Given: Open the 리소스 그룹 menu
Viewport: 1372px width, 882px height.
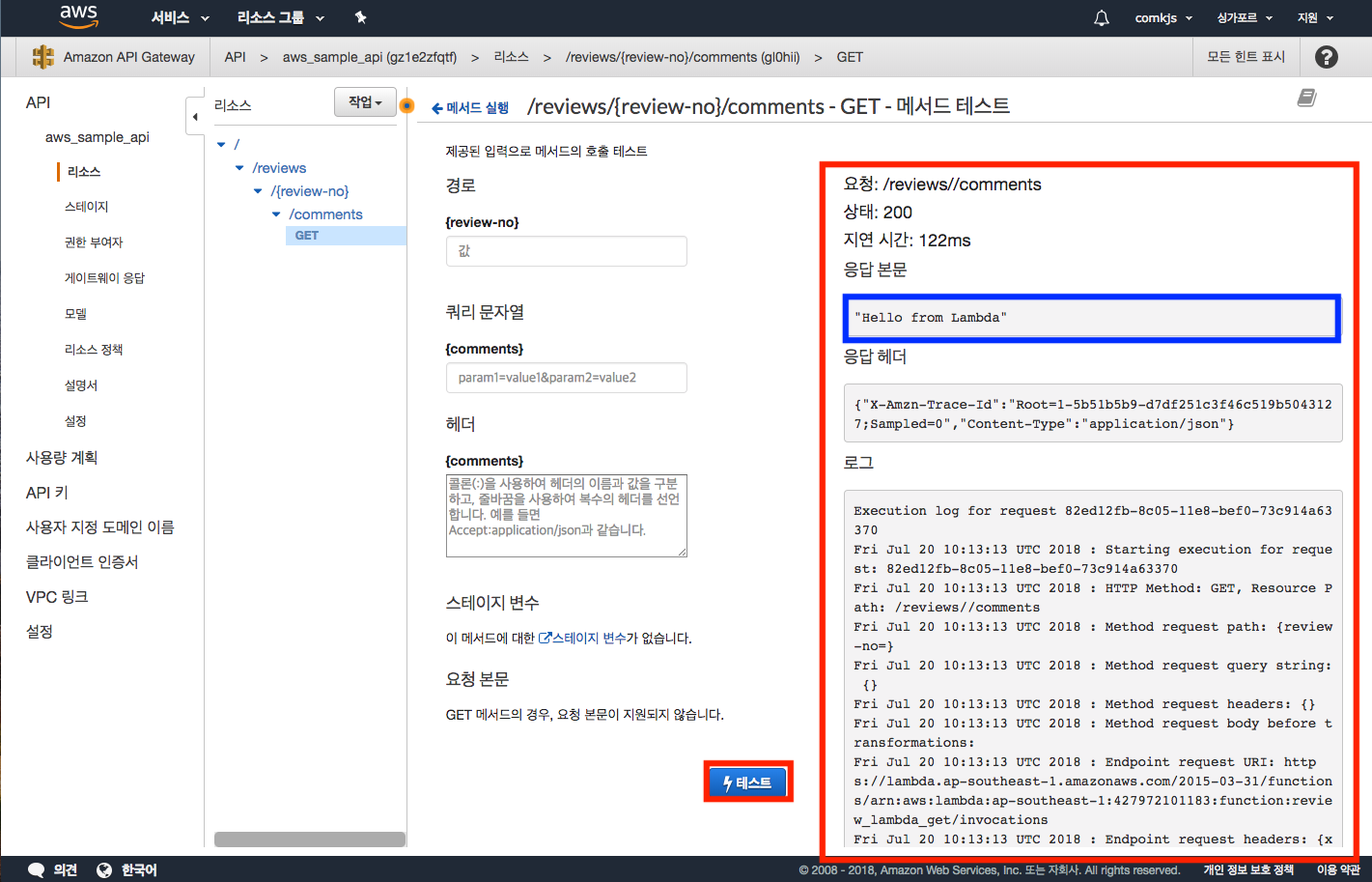Looking at the screenshot, I should (x=280, y=17).
